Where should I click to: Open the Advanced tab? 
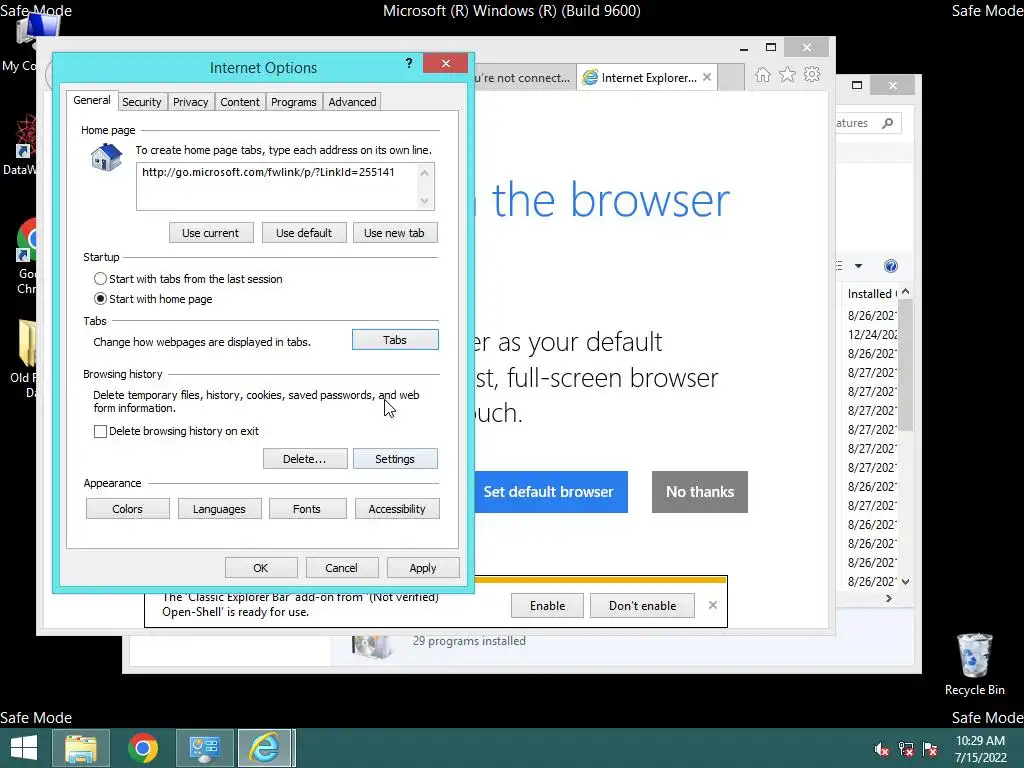[352, 102]
